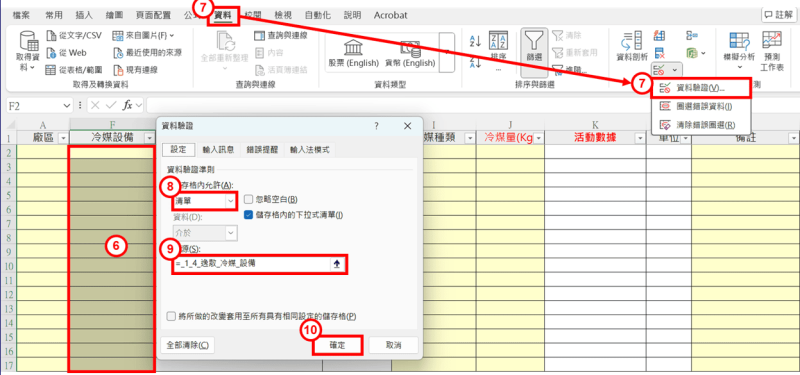
Task: Open the 廠區 column filter dropdown
Action: [63, 138]
